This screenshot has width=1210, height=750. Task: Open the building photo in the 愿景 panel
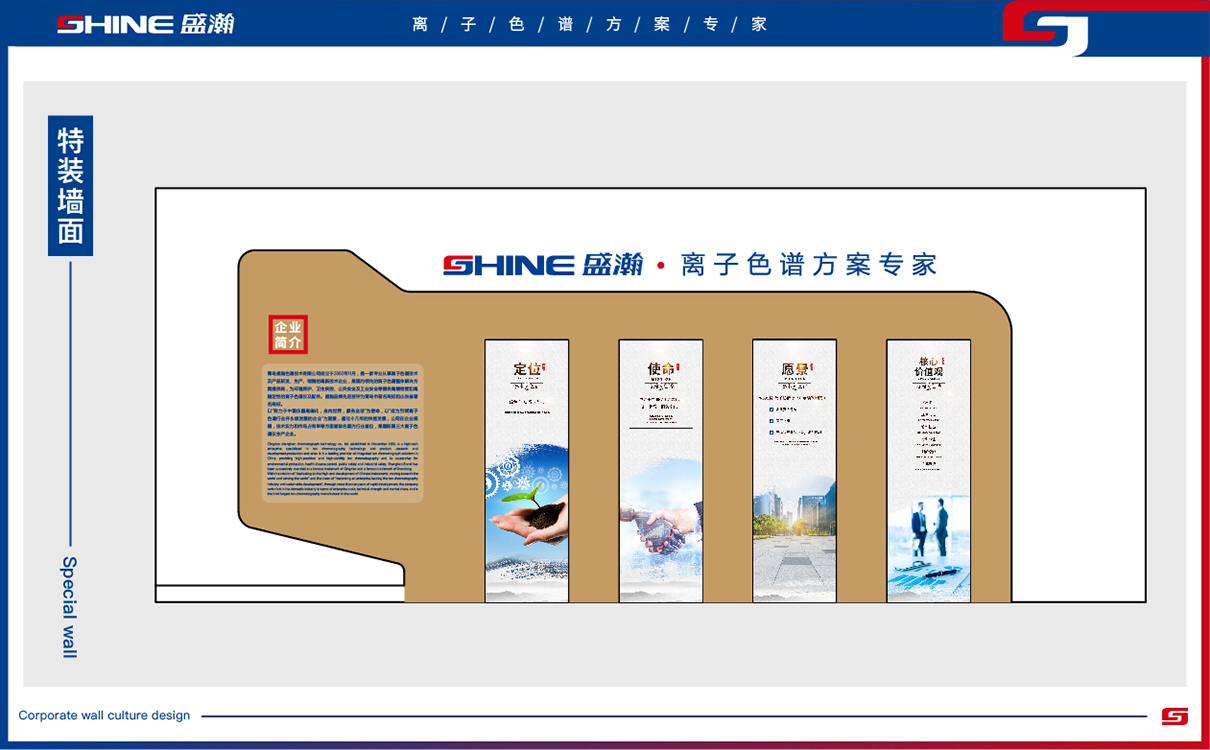pos(795,530)
